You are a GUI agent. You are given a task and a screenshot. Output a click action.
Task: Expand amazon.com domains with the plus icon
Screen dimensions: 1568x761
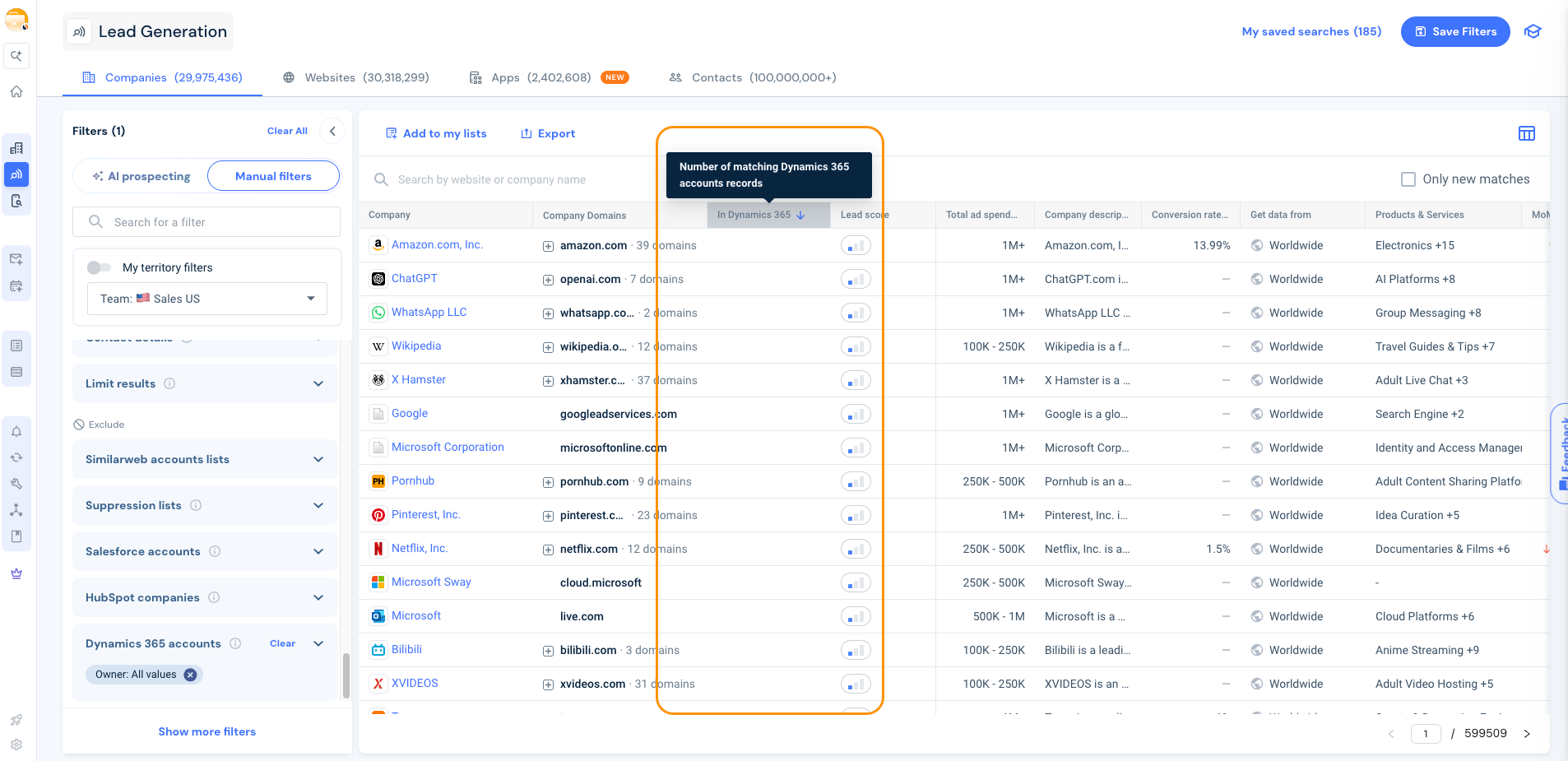point(548,246)
